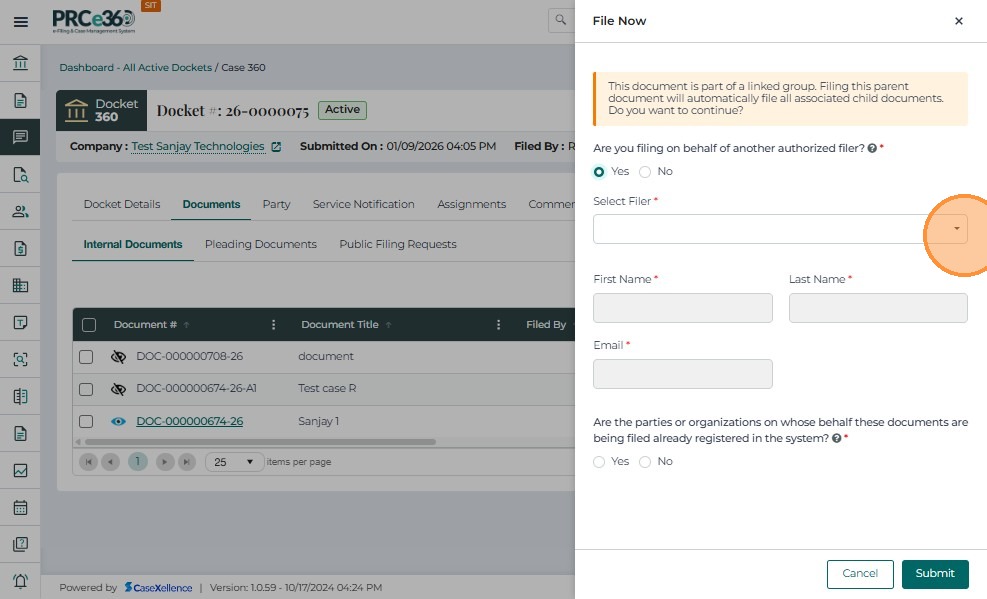
Task: Select Yes for parties already registered
Action: click(x=599, y=462)
